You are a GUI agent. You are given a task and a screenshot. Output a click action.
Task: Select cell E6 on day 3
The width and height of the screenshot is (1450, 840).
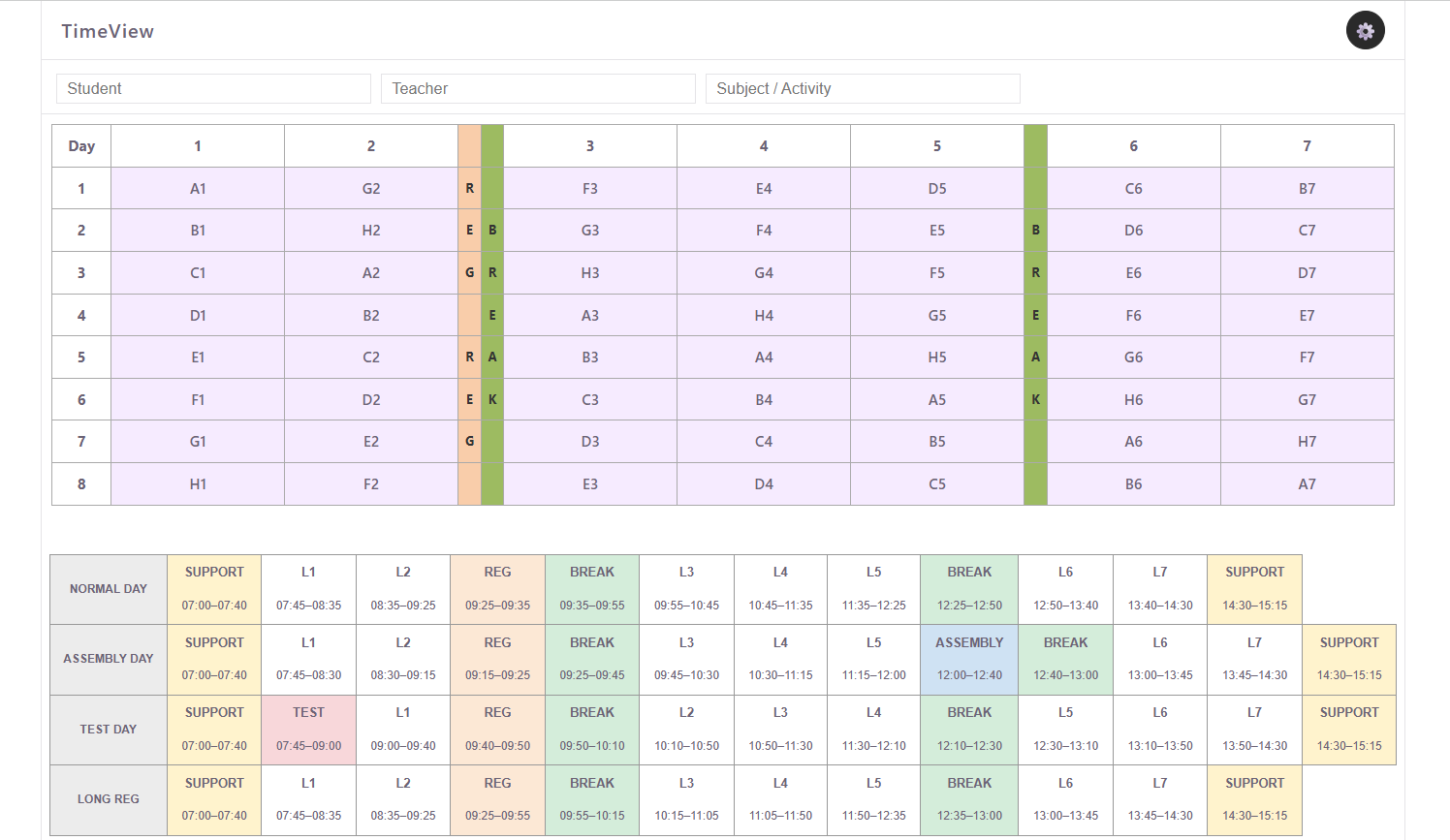[1134, 273]
